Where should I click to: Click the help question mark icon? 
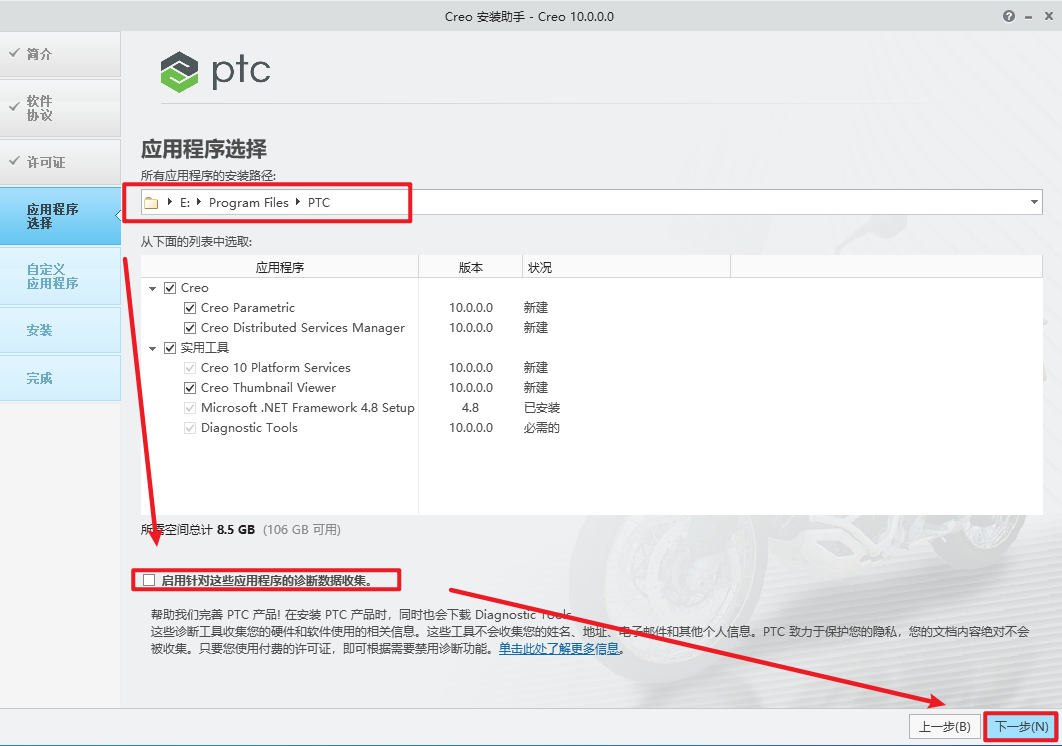pyautogui.click(x=1008, y=17)
